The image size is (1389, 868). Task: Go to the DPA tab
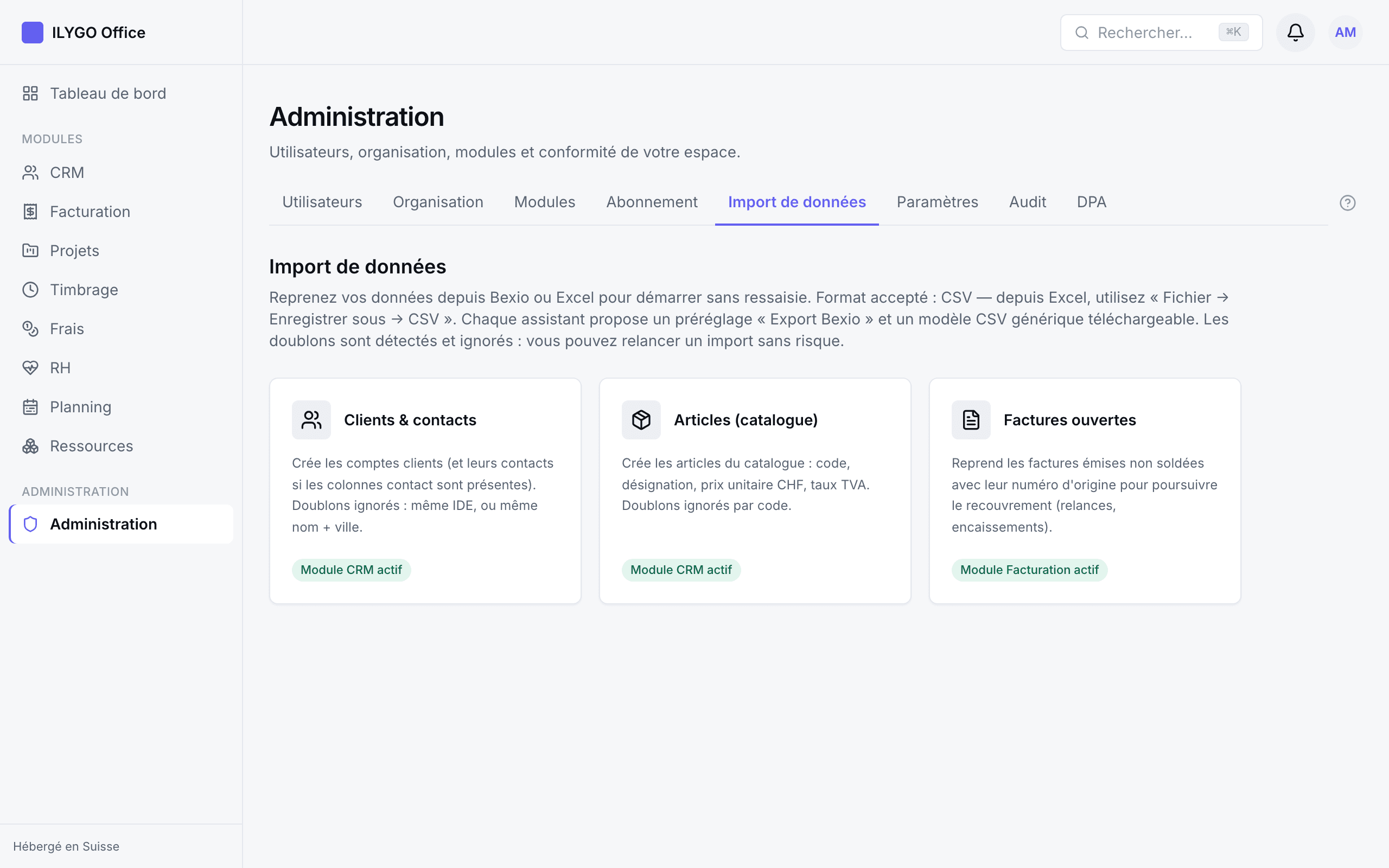point(1091,202)
